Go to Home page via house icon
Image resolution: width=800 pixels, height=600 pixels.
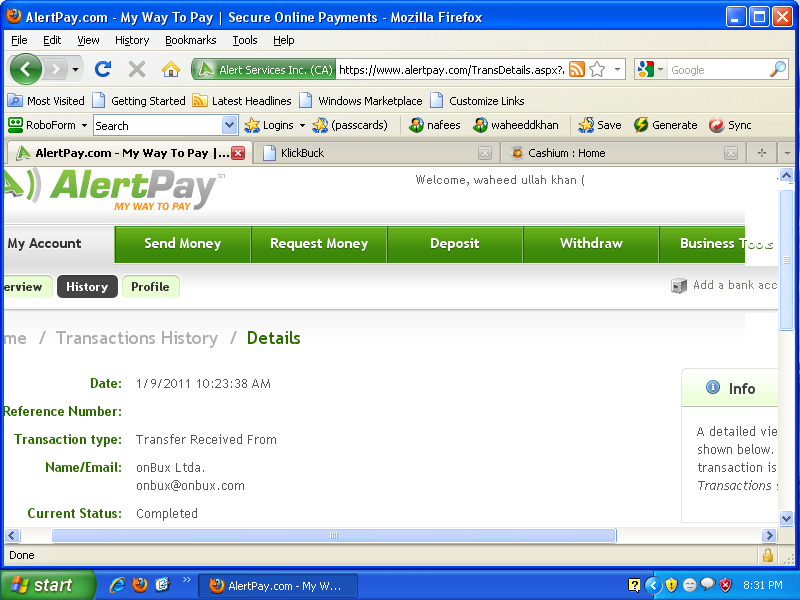click(171, 69)
